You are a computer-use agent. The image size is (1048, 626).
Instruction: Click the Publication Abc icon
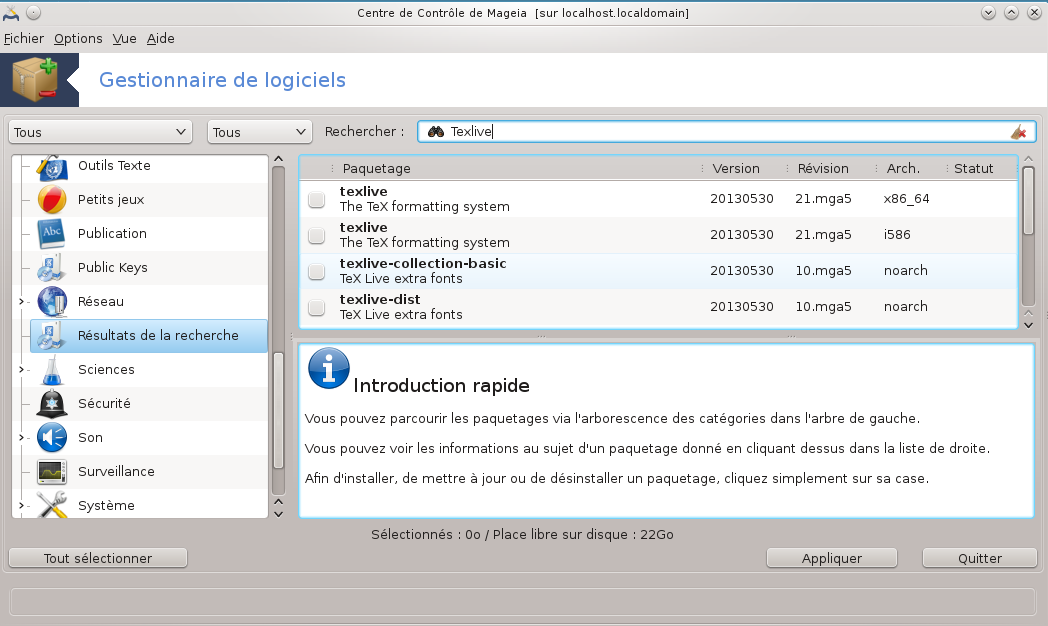[52, 234]
